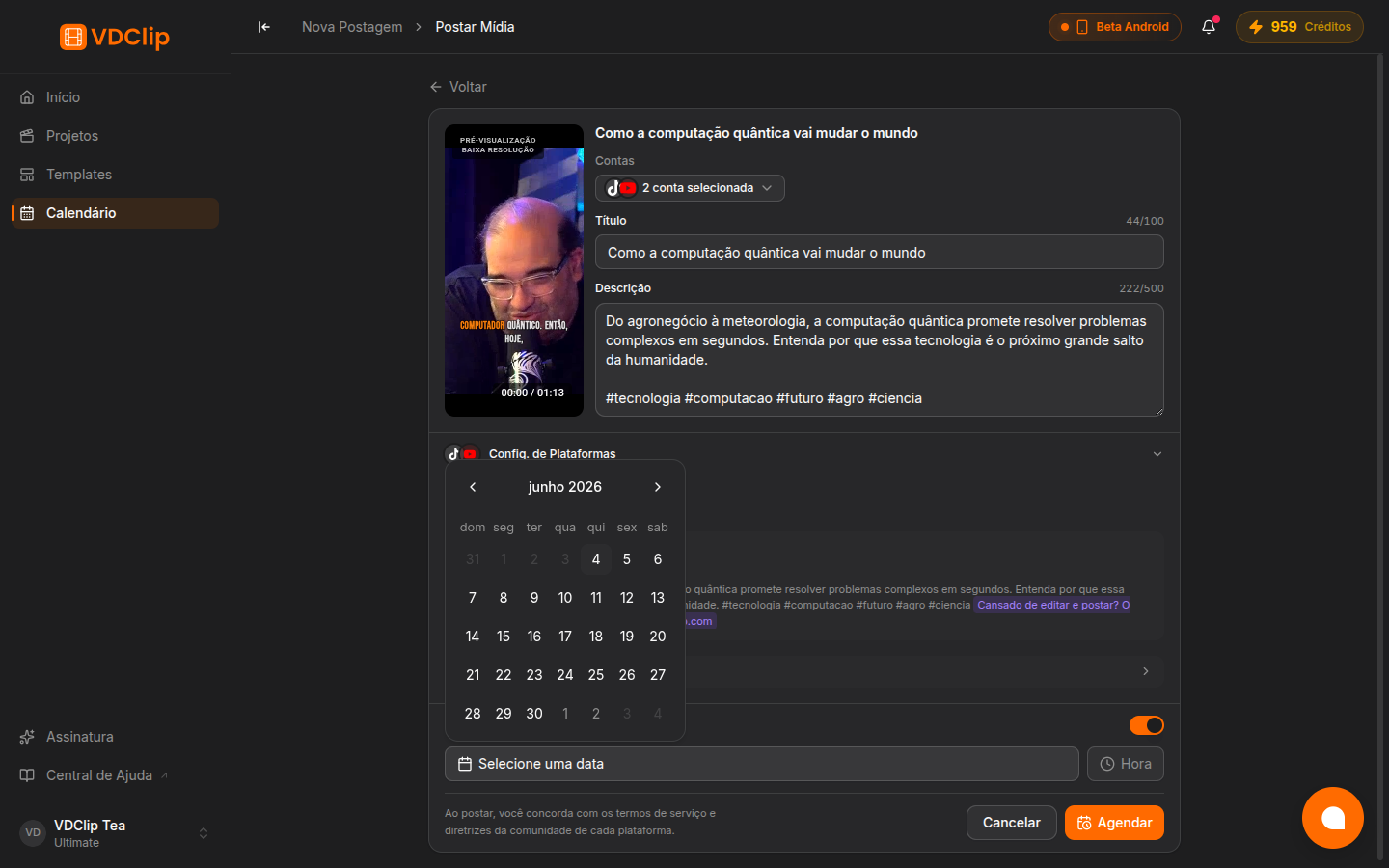Open the support chat bubble

point(1332,818)
